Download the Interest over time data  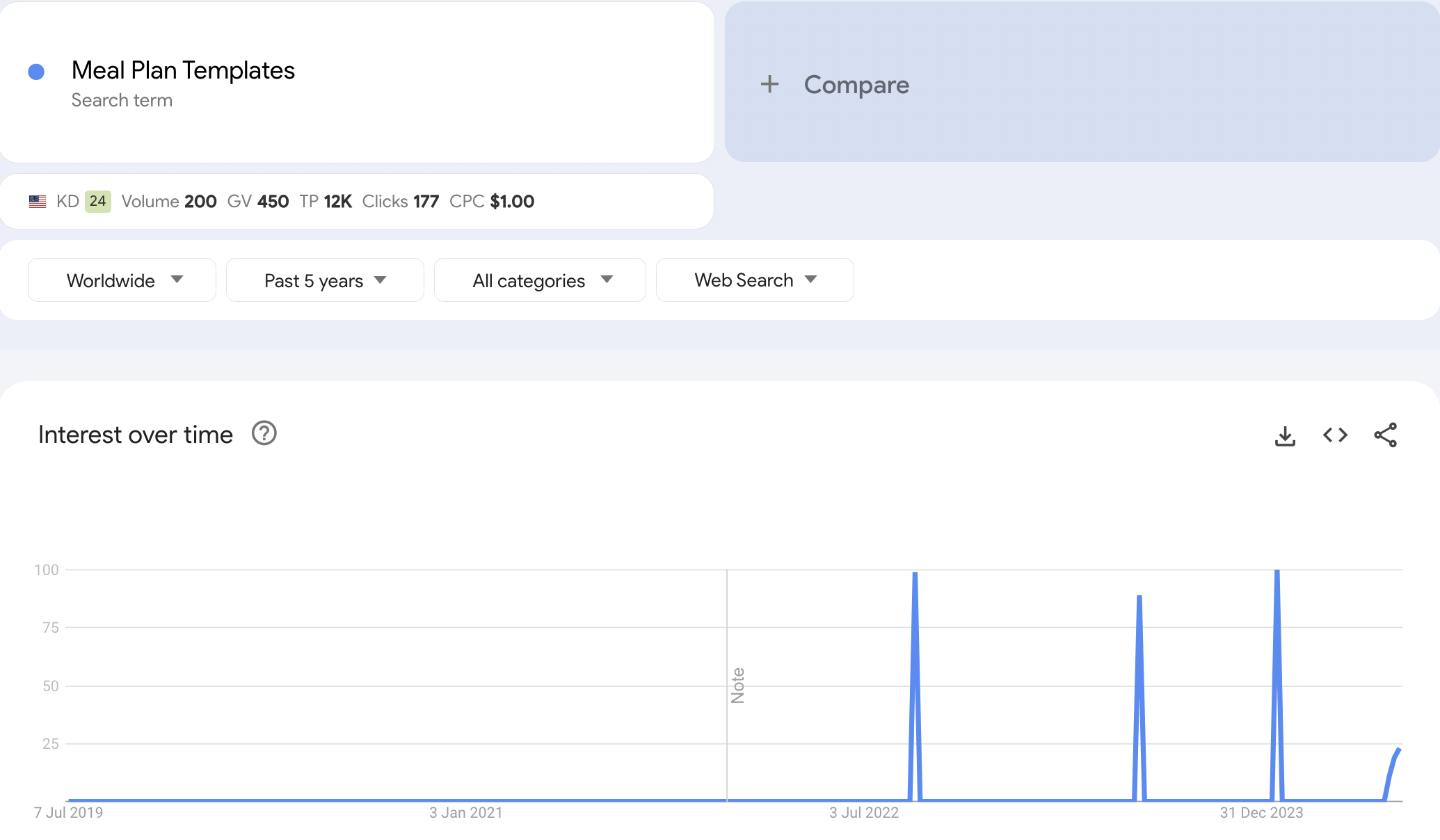tap(1285, 436)
